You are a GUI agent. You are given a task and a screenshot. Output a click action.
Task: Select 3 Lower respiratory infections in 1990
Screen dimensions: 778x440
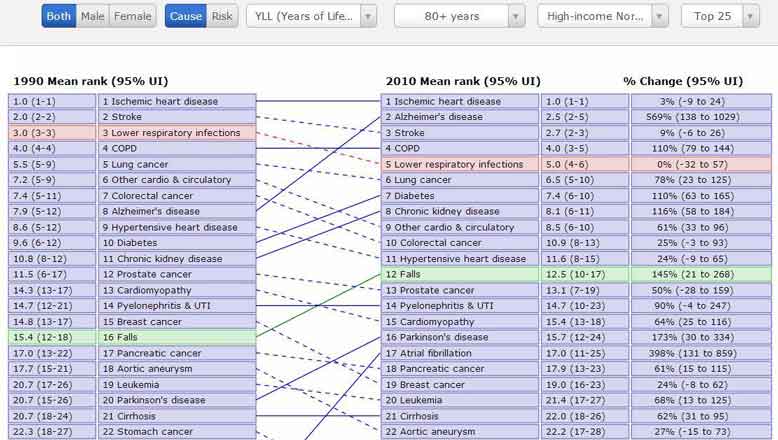[x=177, y=133]
